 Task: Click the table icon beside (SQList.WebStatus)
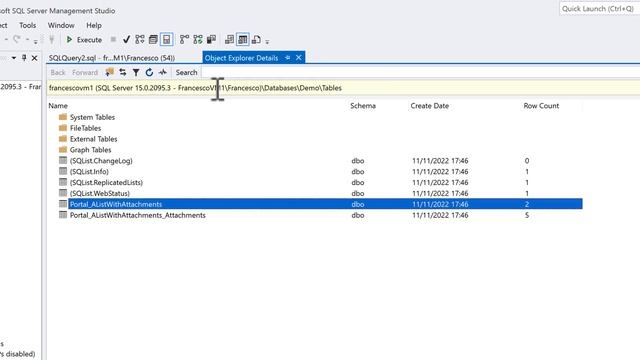click(63, 193)
